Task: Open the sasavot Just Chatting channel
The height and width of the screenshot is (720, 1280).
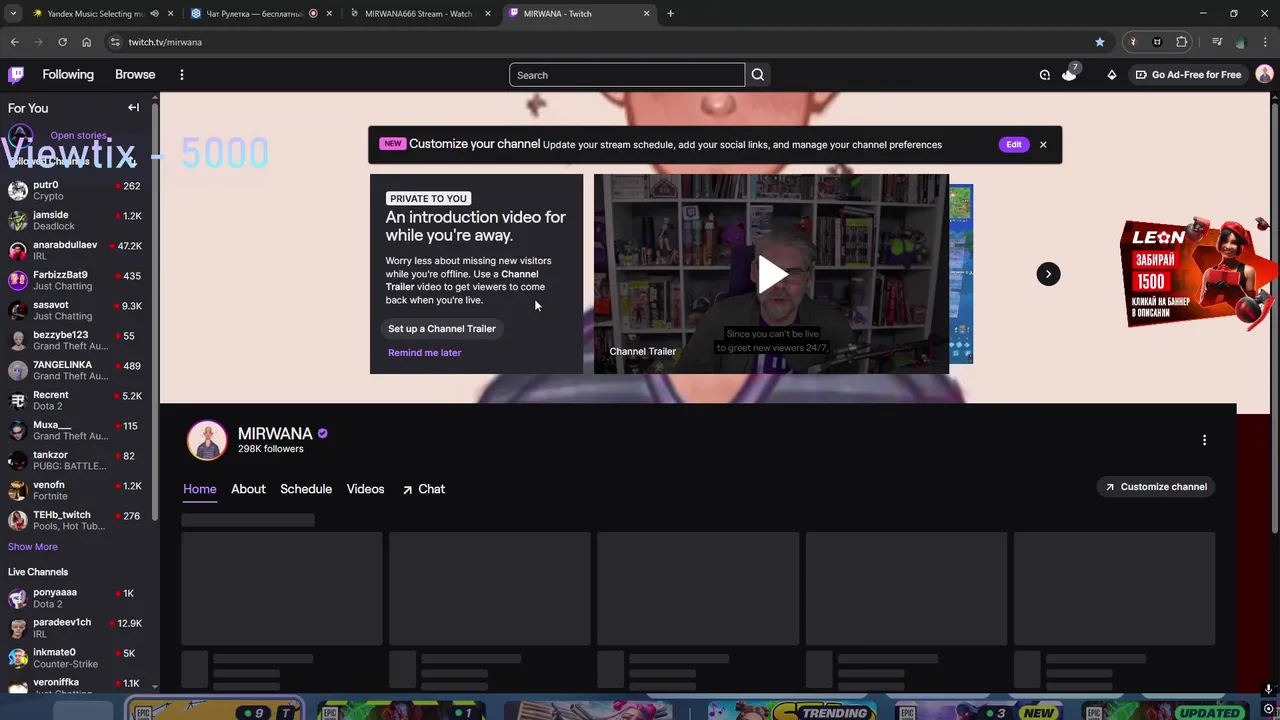Action: tap(75, 310)
